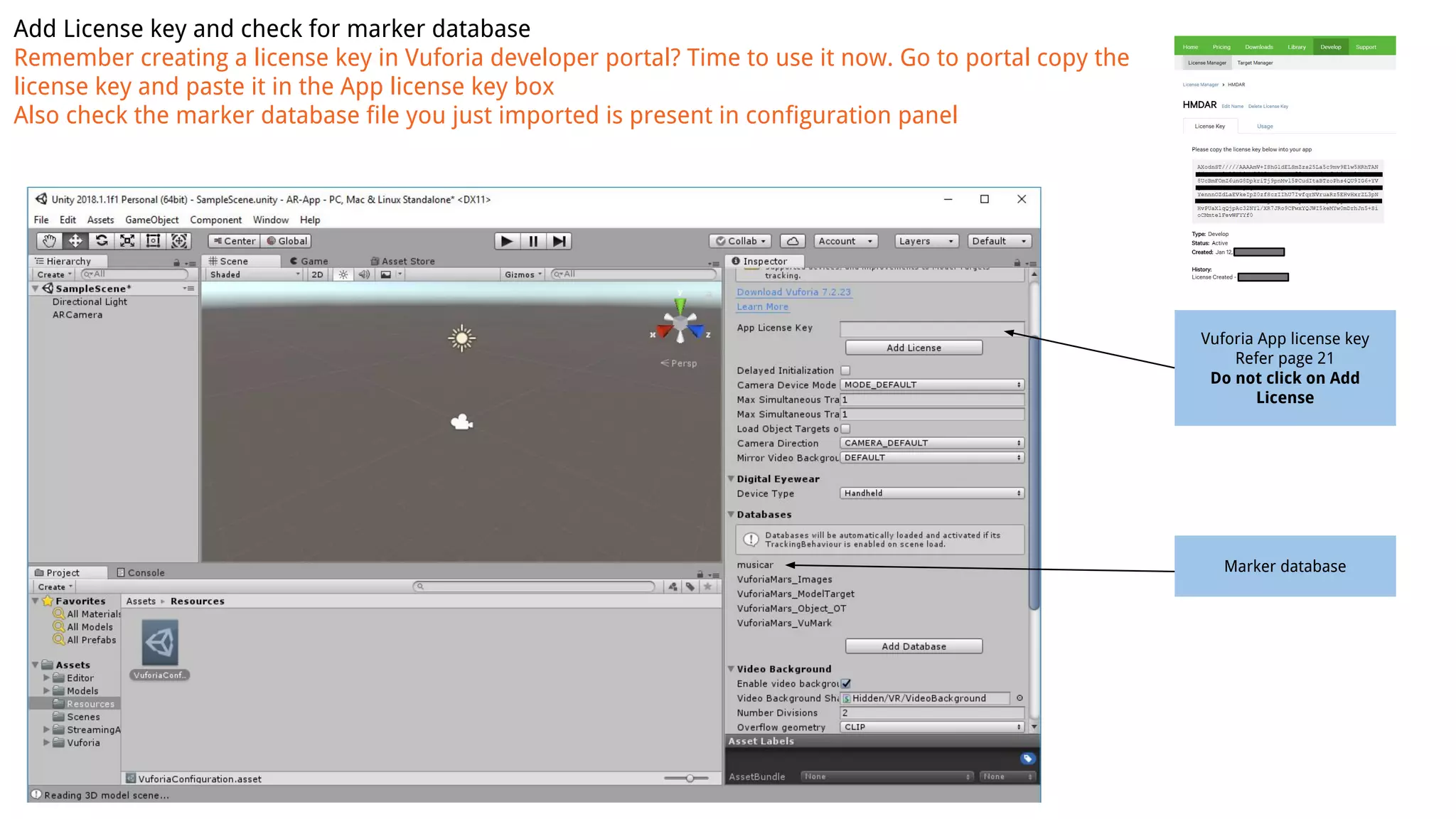The width and height of the screenshot is (1456, 819).
Task: Toggle the Hierarchy panel lock icon
Action: click(x=176, y=262)
